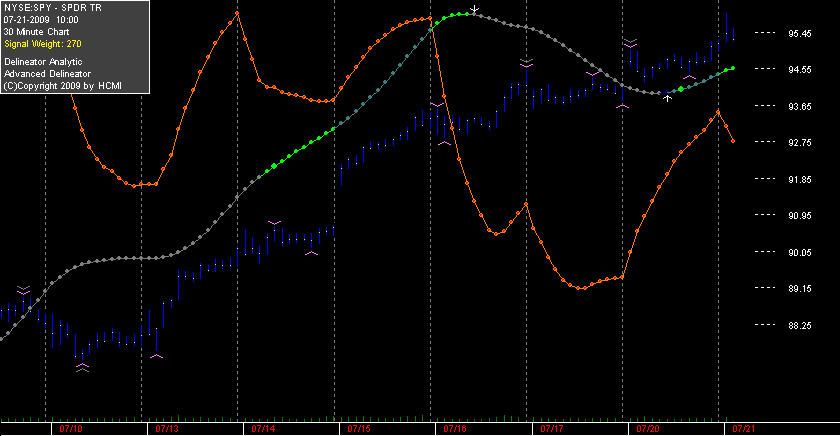Screen dimensions: 840x436
Task: Click the white up-arrow signal near 07/20
Action: [667, 97]
